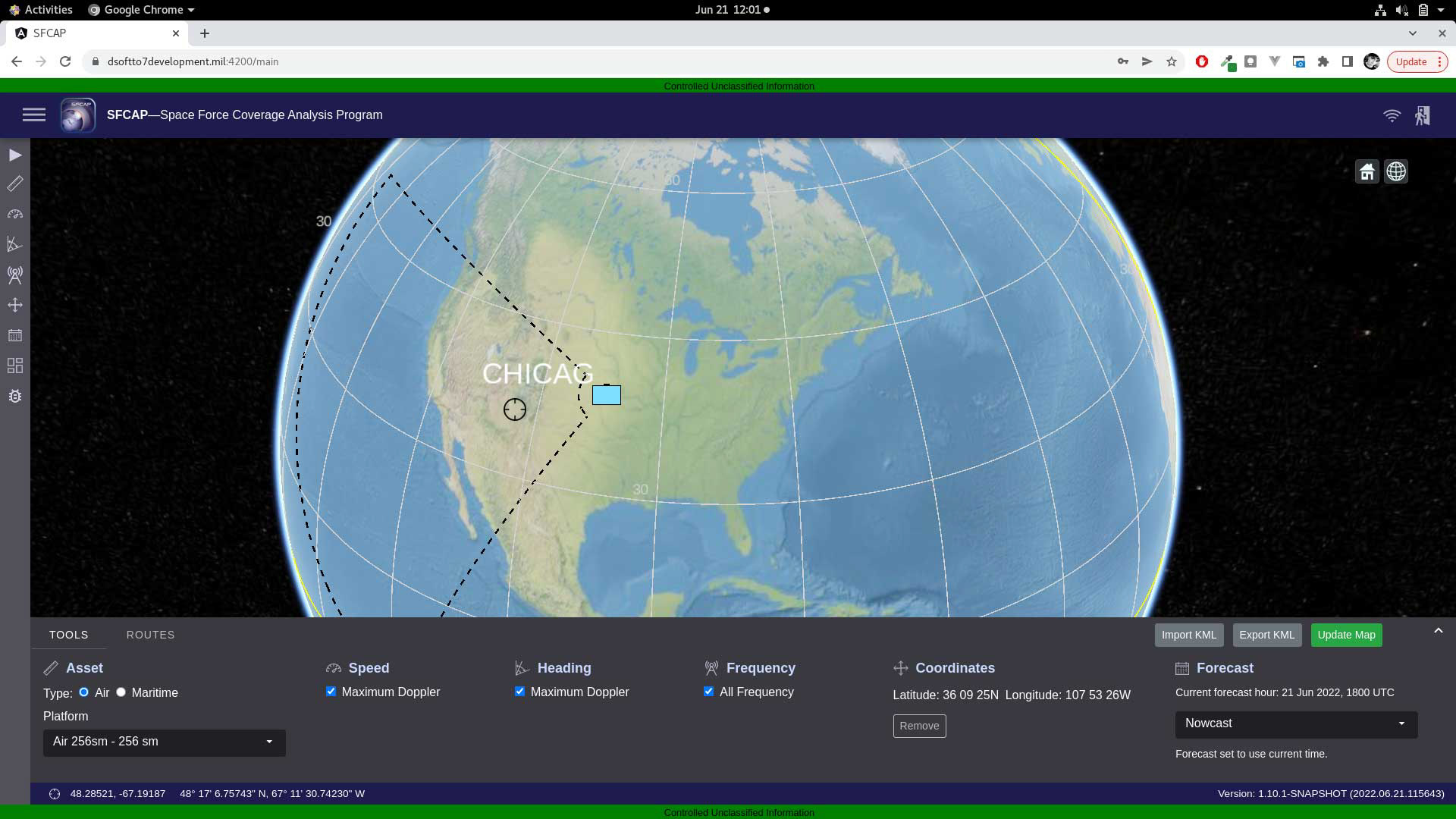Click Remove coordinates button
The image size is (1456, 819).
coord(919,726)
